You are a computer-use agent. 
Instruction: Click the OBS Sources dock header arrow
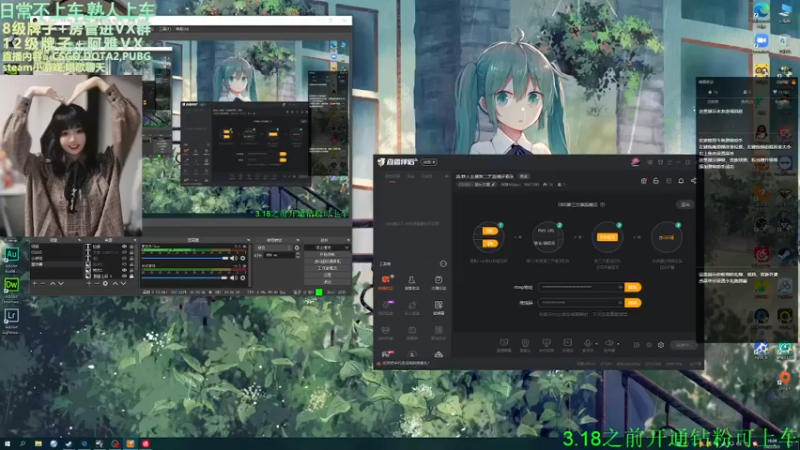coord(135,240)
